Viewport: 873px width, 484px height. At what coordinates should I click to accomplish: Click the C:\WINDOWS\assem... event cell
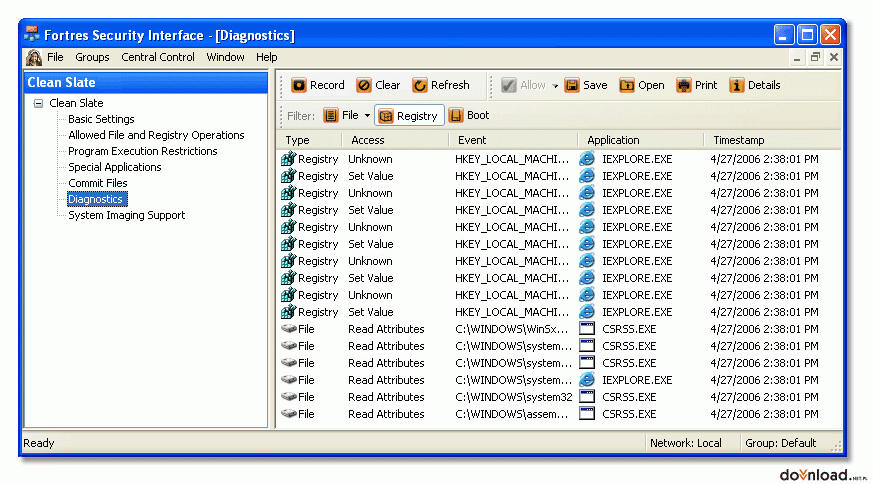511,414
